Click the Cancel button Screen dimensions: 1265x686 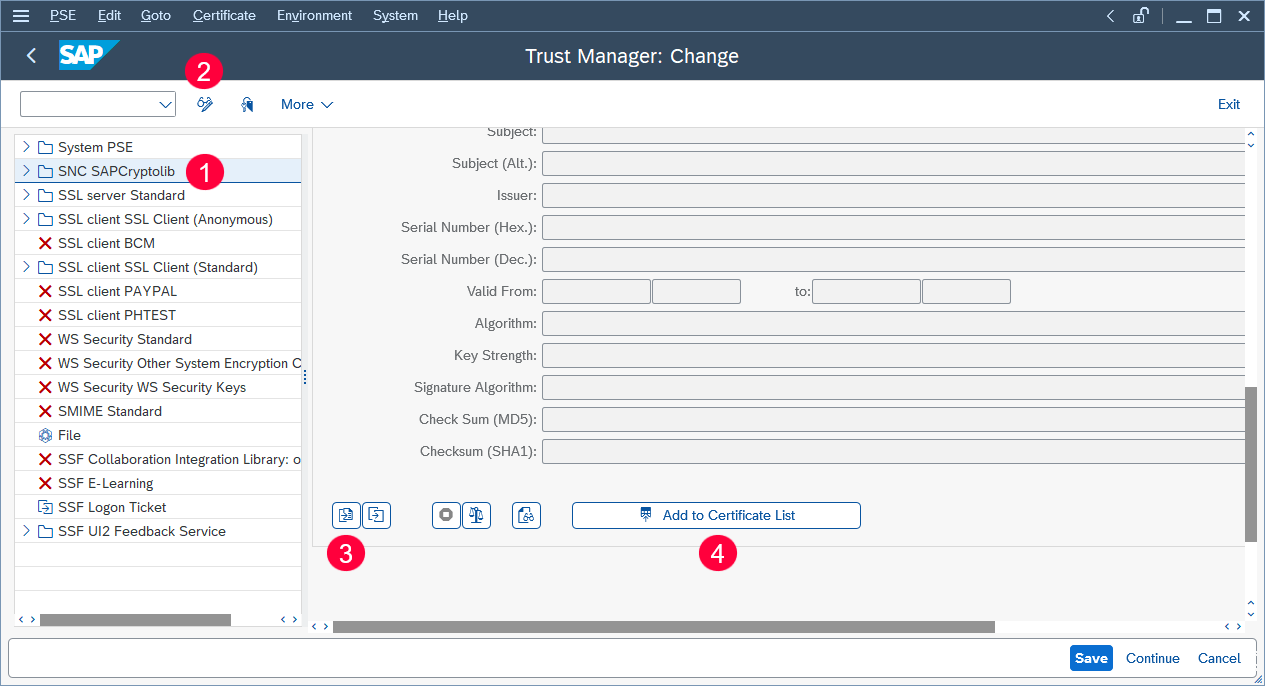click(x=1219, y=658)
